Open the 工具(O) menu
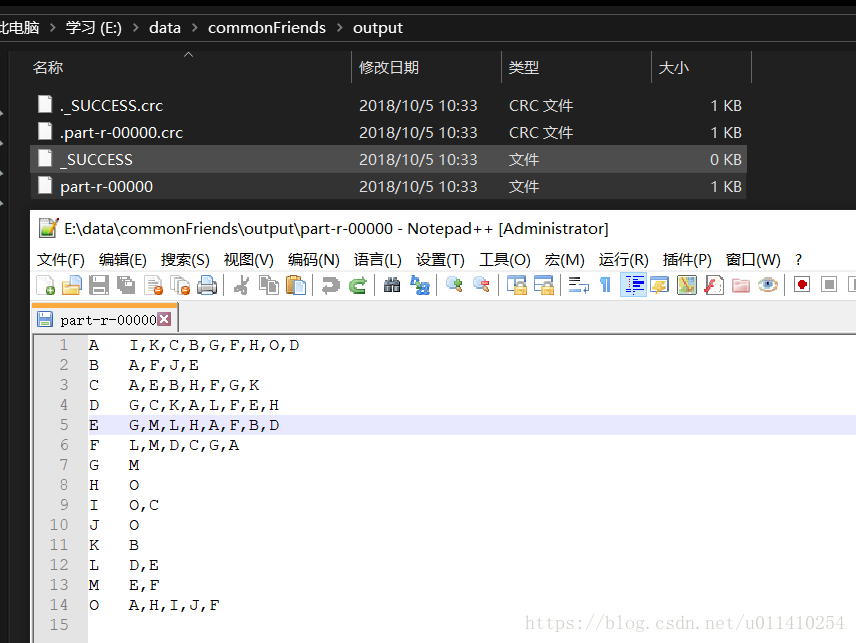The height and width of the screenshot is (643, 856). click(x=504, y=260)
